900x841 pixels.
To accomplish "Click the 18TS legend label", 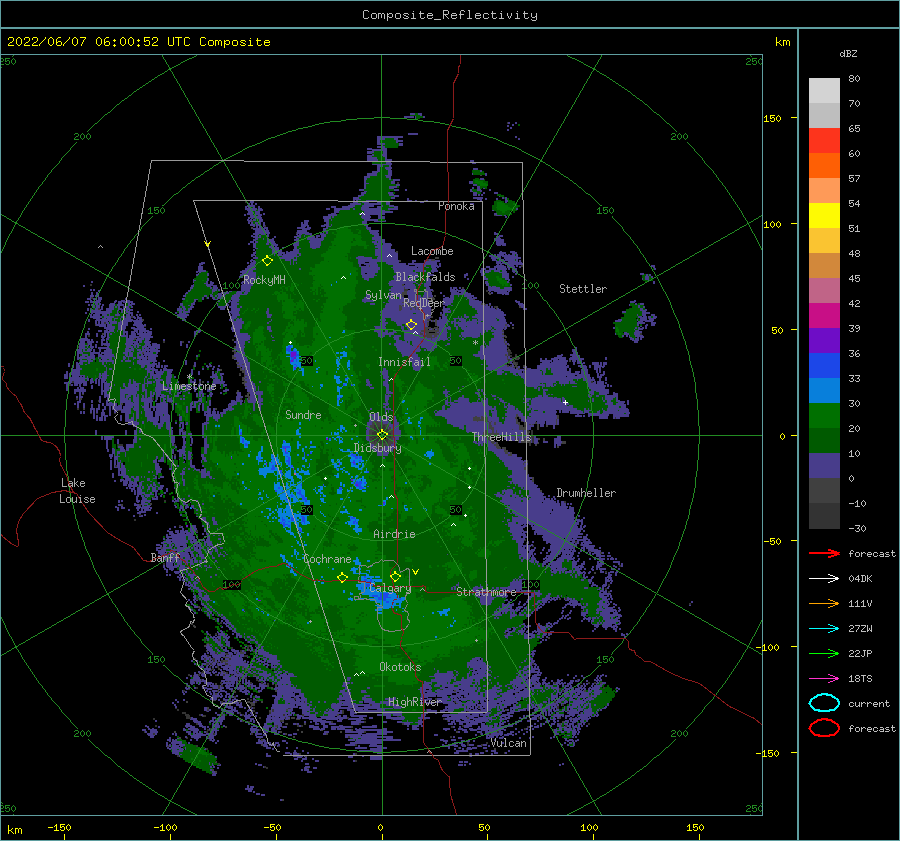I will 860,679.
